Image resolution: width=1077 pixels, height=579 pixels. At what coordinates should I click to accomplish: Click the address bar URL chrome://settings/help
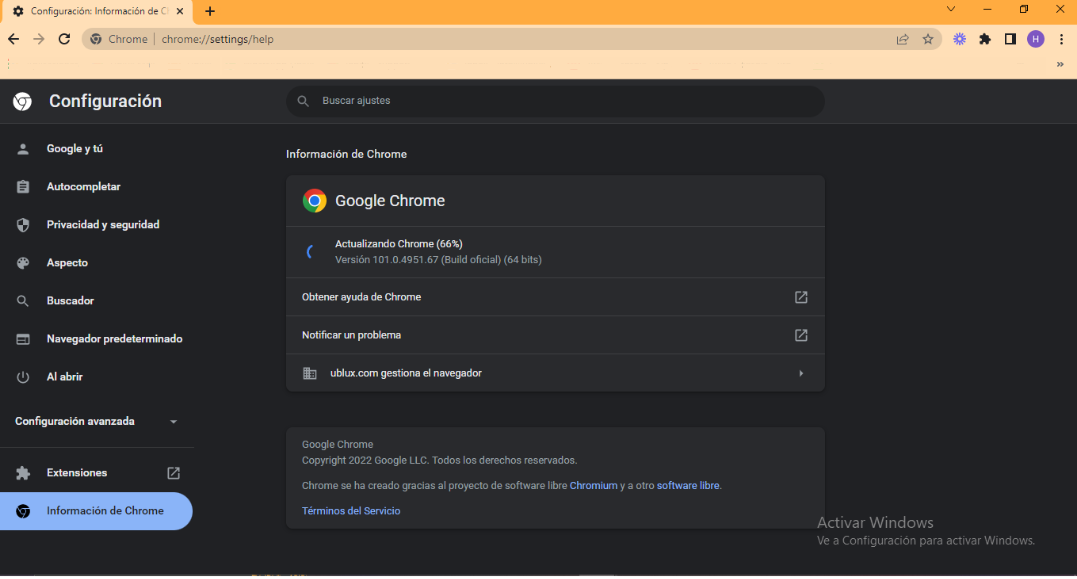click(217, 39)
